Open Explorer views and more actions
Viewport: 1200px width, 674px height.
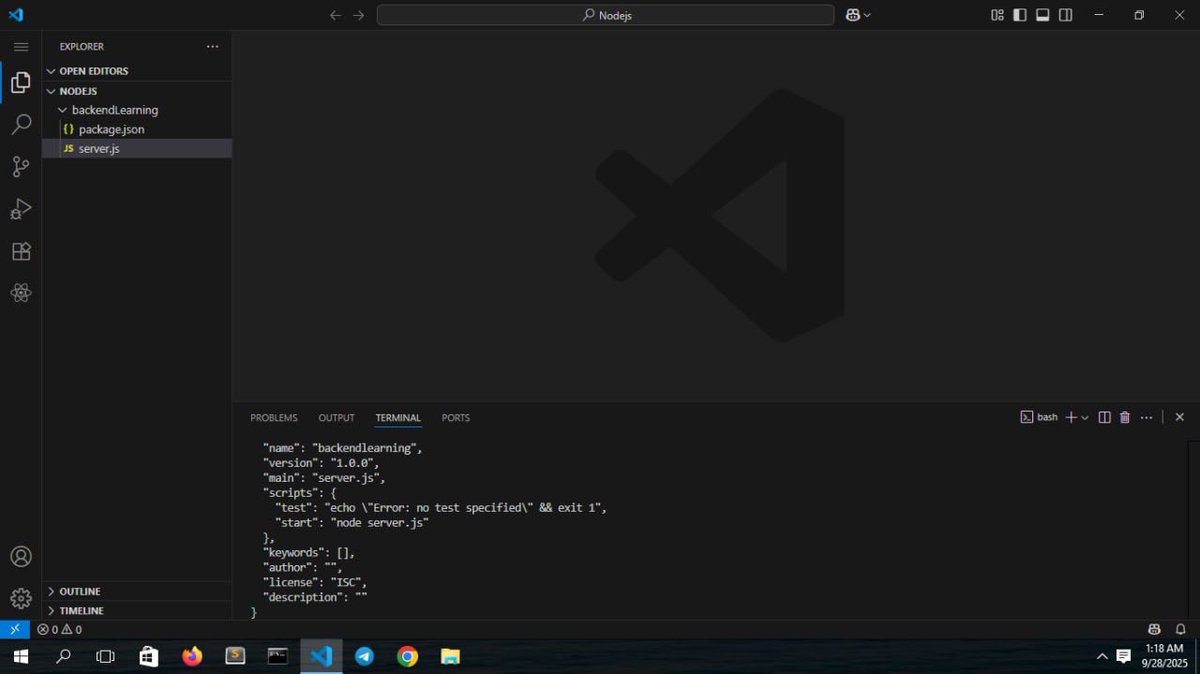coord(212,46)
